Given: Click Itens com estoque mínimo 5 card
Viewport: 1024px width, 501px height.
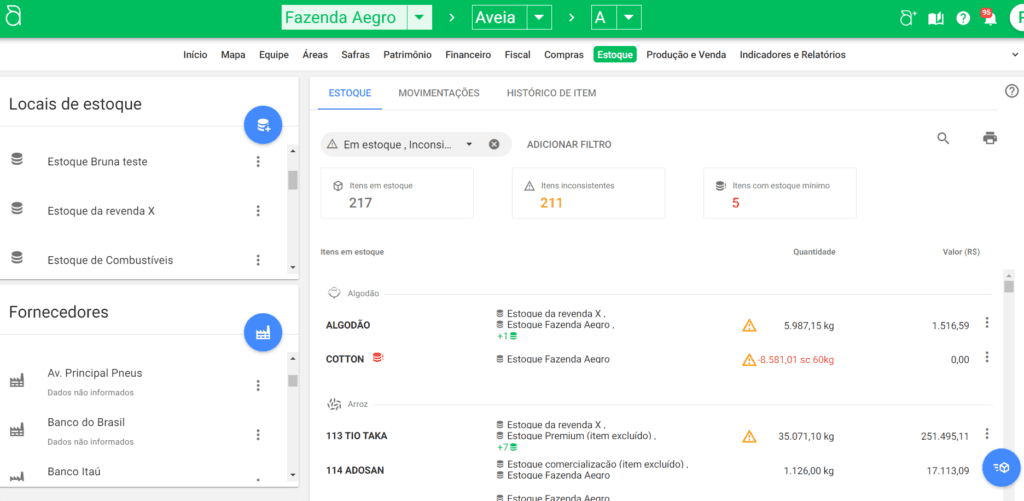Looking at the screenshot, I should coord(780,193).
